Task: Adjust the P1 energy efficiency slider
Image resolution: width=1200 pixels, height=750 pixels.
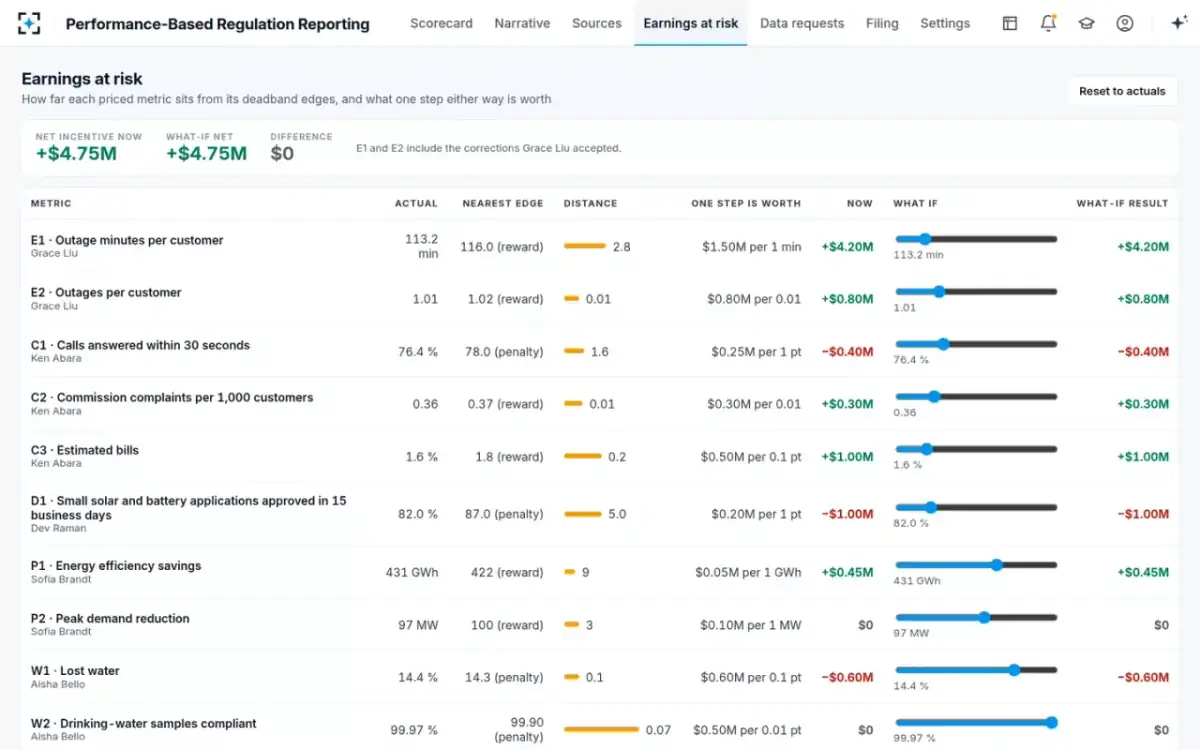Action: [x=976, y=565]
